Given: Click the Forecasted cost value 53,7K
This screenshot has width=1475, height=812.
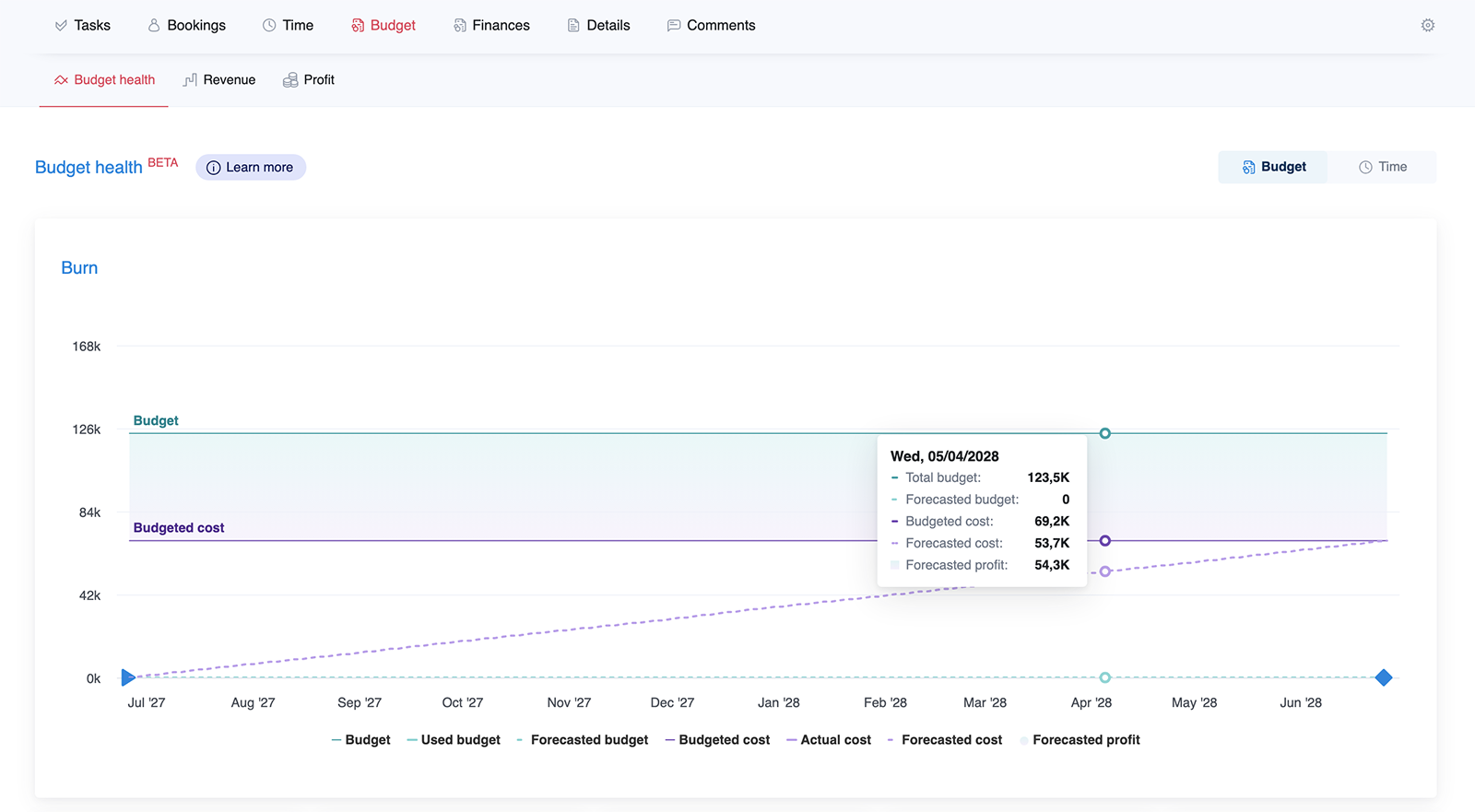Looking at the screenshot, I should tap(1052, 544).
